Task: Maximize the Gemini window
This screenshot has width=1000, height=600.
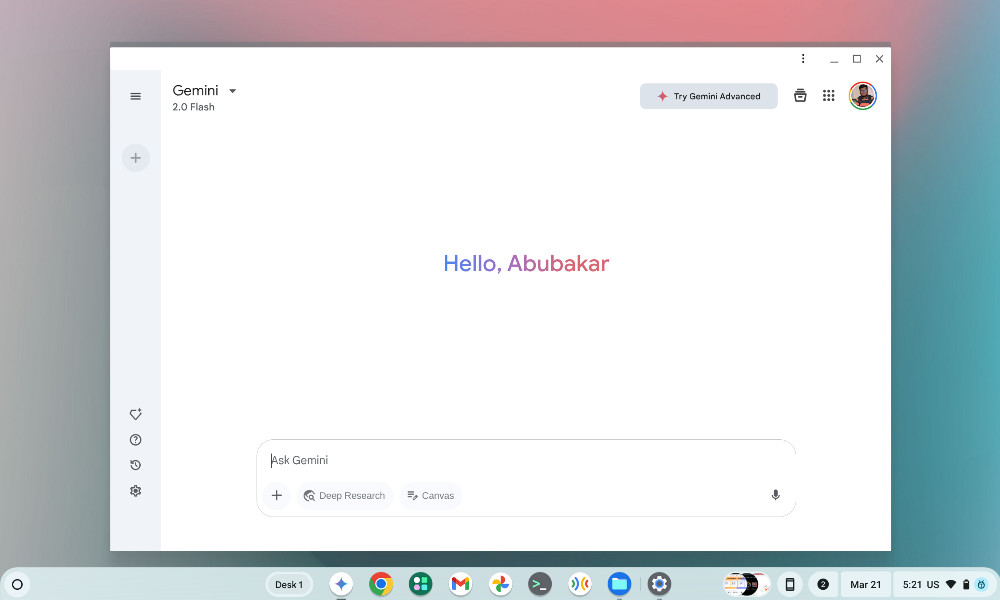Action: (857, 59)
